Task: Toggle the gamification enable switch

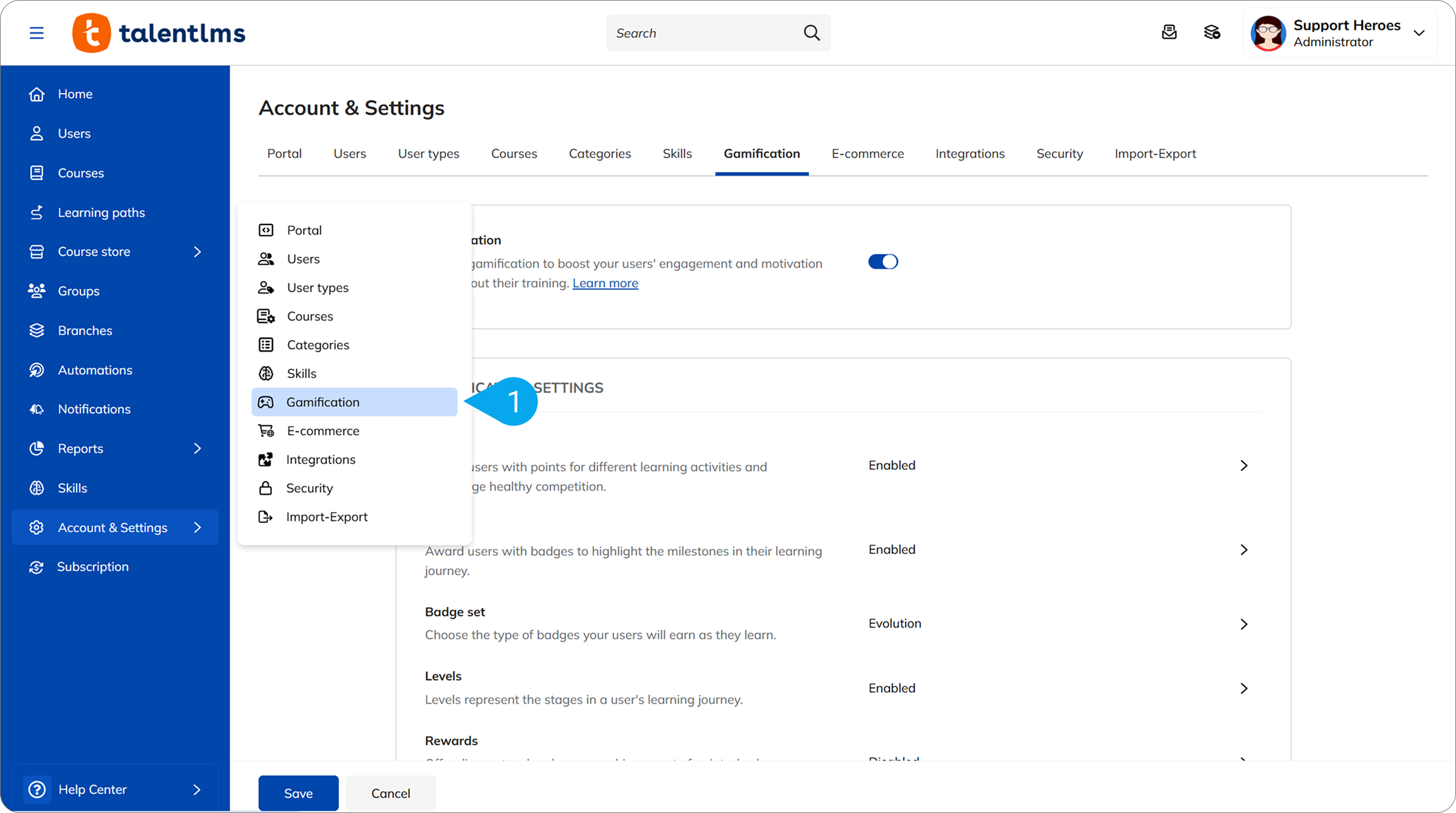Action: coord(883,262)
